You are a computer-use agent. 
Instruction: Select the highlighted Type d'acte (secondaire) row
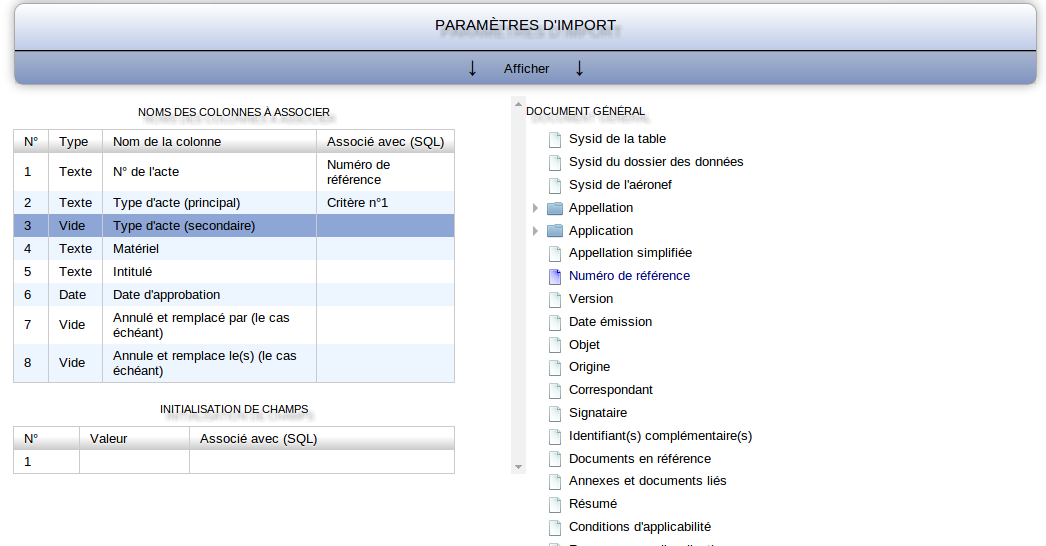coord(233,226)
